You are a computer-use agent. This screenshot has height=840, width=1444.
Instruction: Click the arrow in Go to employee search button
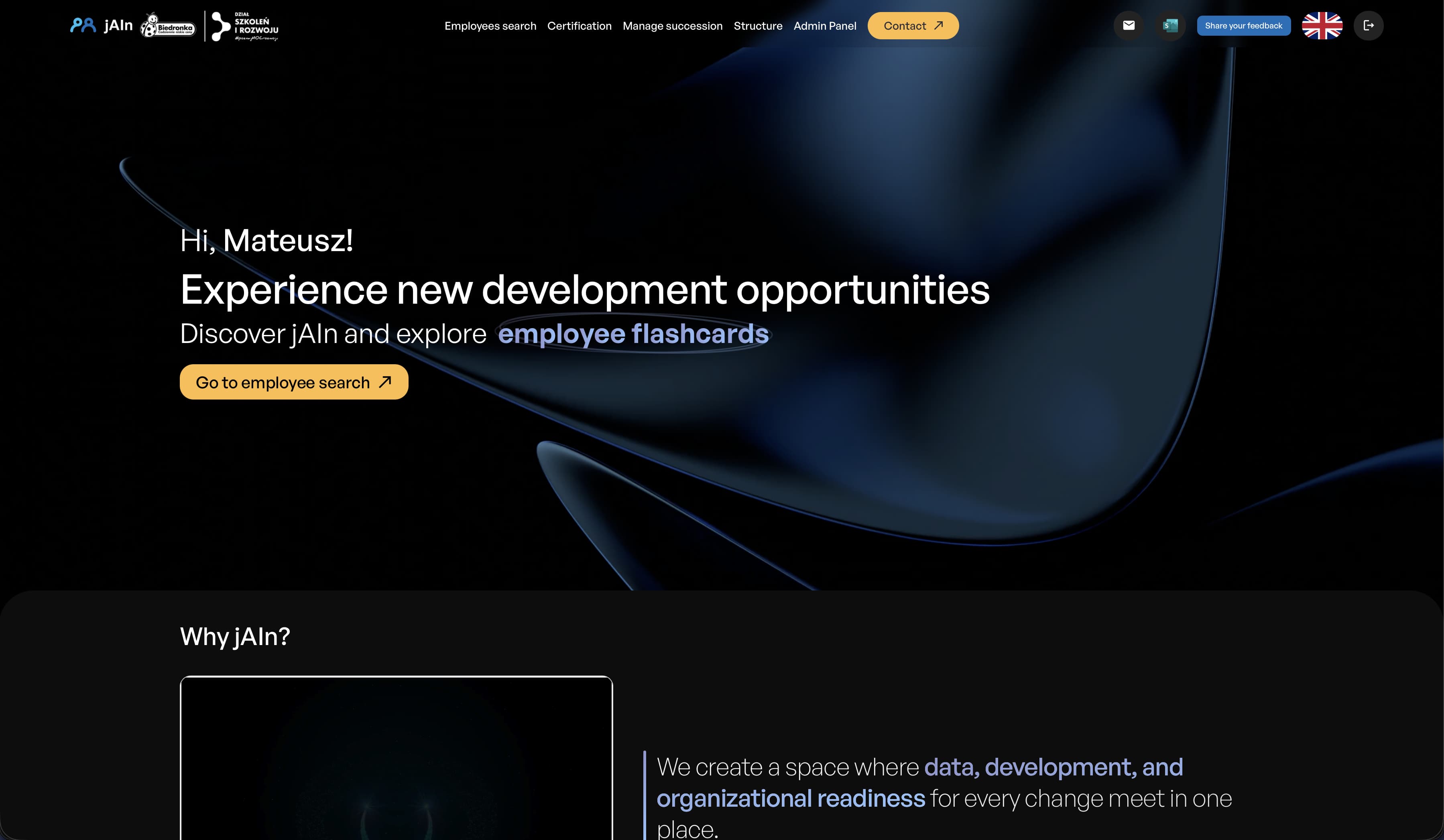click(x=384, y=381)
